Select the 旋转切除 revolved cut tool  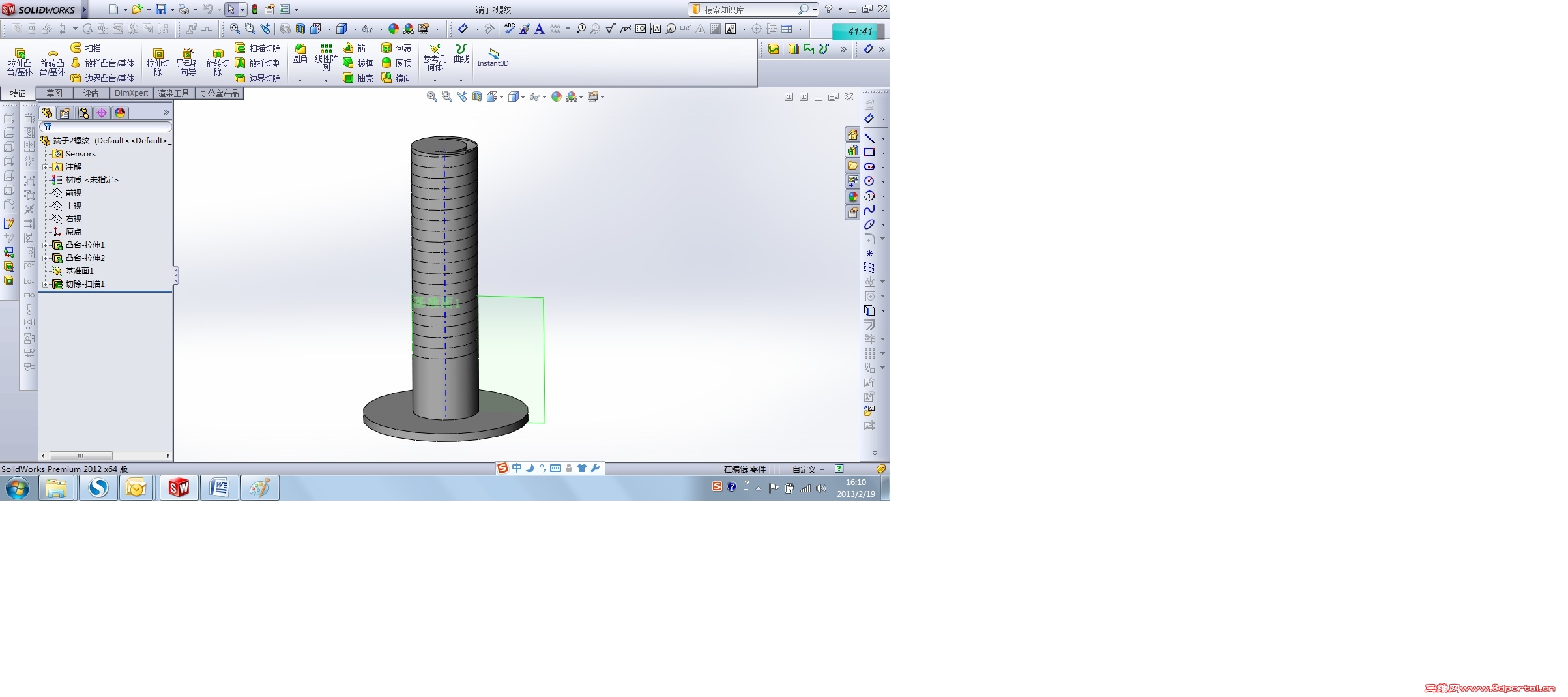point(218,62)
